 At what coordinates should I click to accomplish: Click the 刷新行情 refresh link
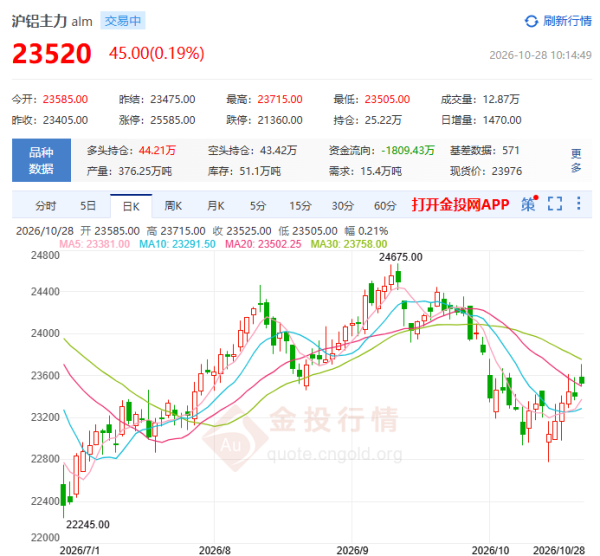click(x=567, y=21)
